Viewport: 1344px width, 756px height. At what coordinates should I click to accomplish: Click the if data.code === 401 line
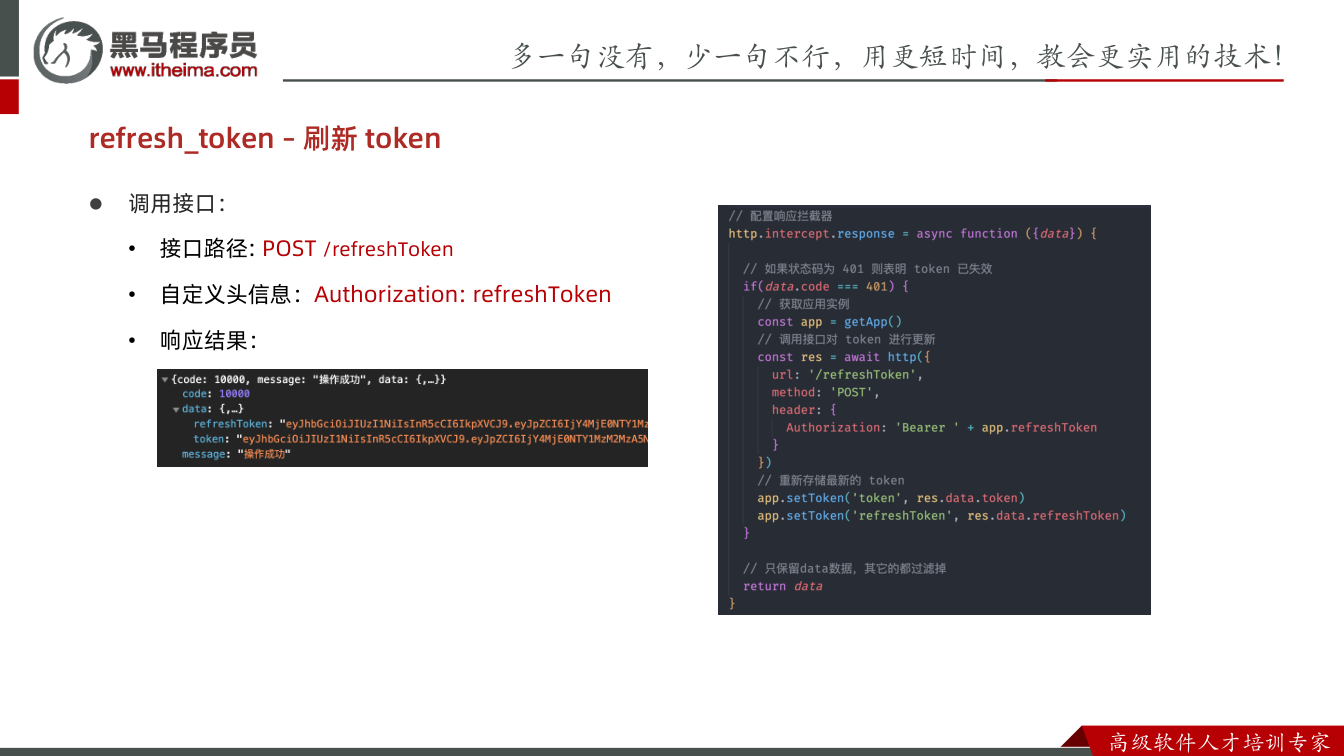(x=826, y=286)
